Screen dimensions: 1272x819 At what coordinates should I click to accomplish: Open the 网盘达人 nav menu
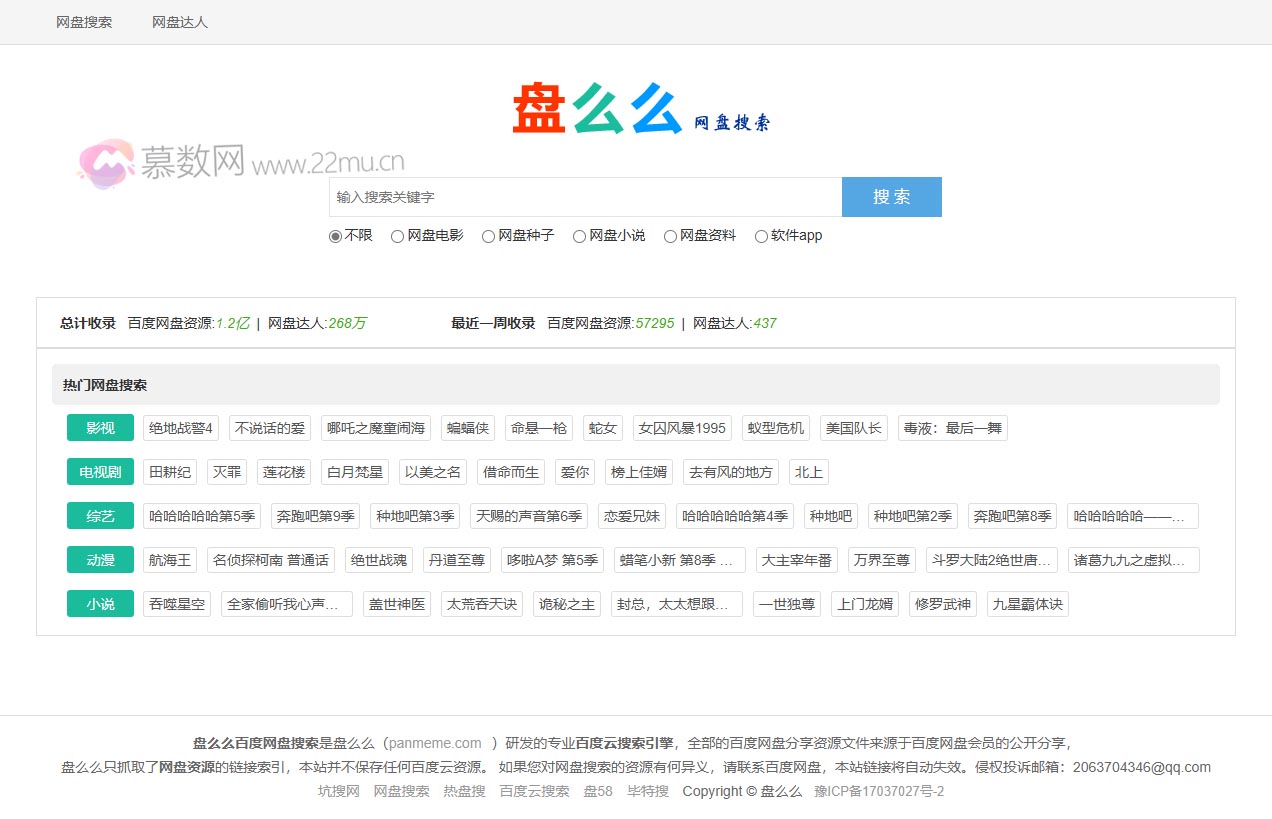178,21
